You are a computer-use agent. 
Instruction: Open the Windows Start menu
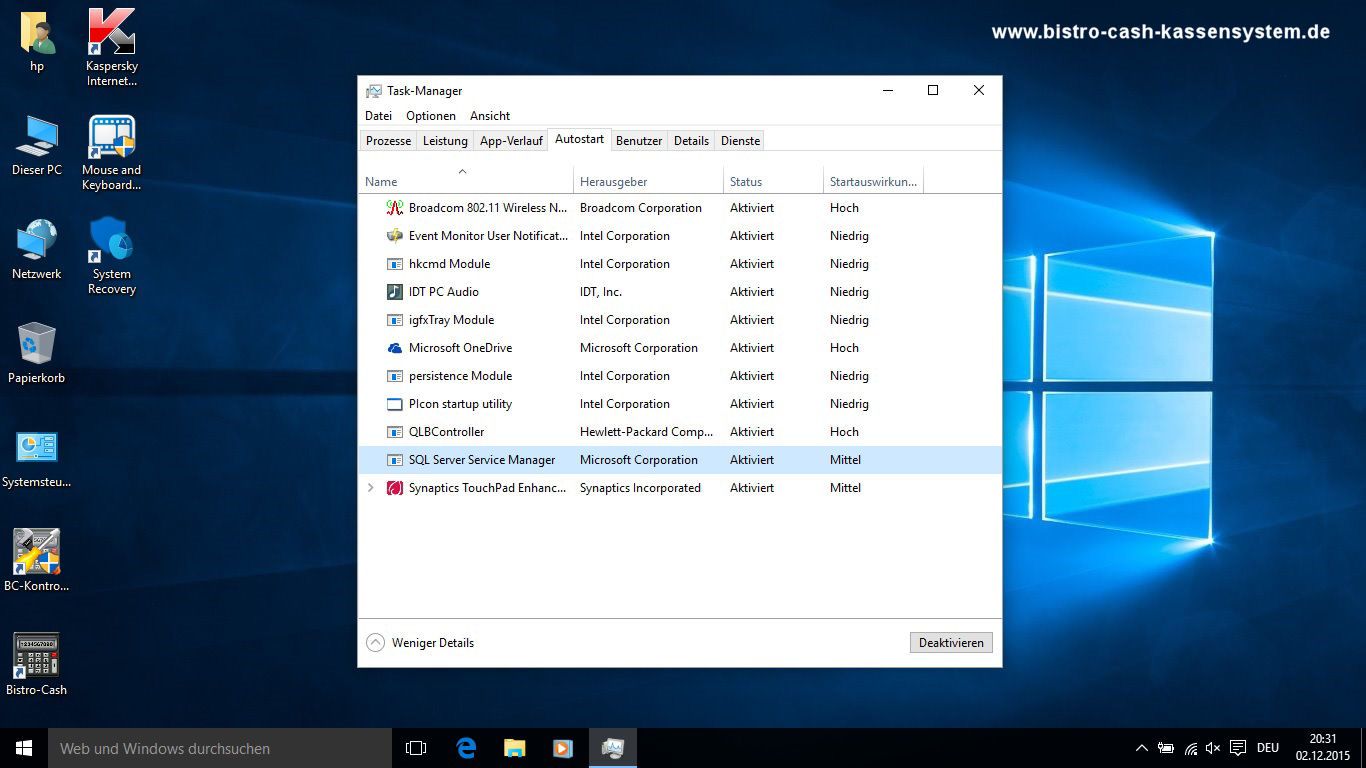pos(24,748)
